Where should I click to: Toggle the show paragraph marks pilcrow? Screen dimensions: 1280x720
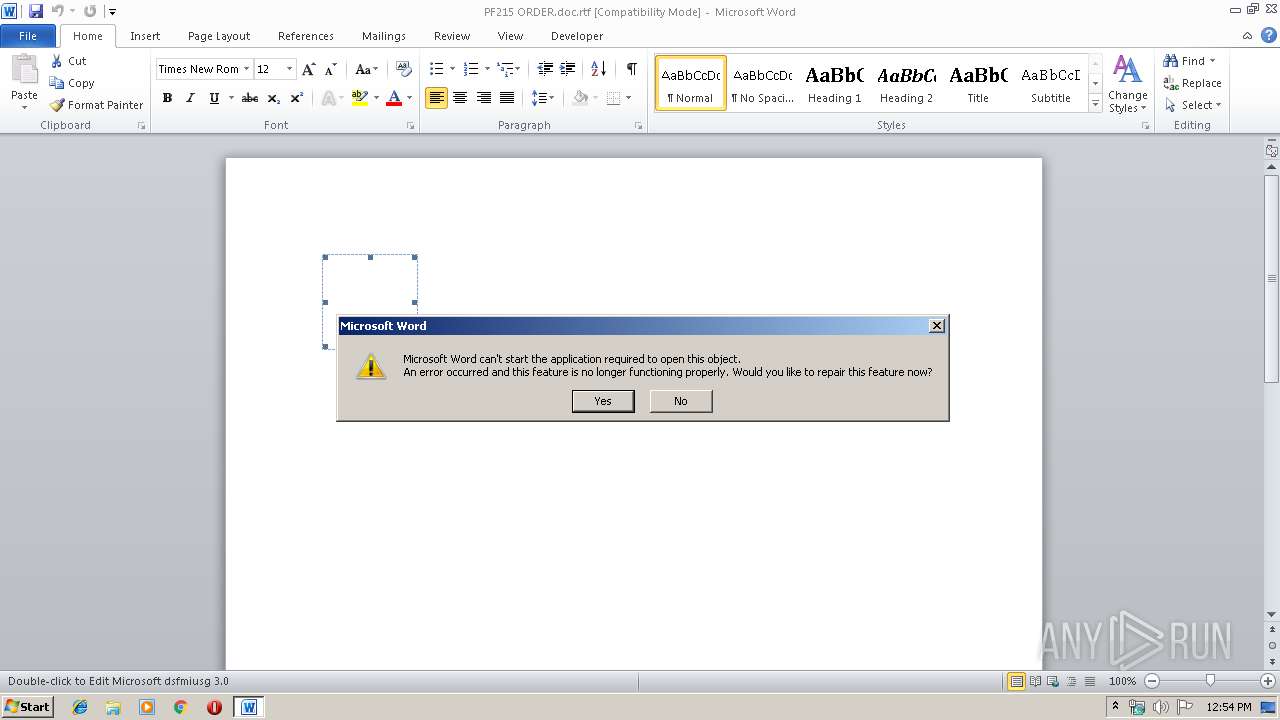click(x=631, y=69)
